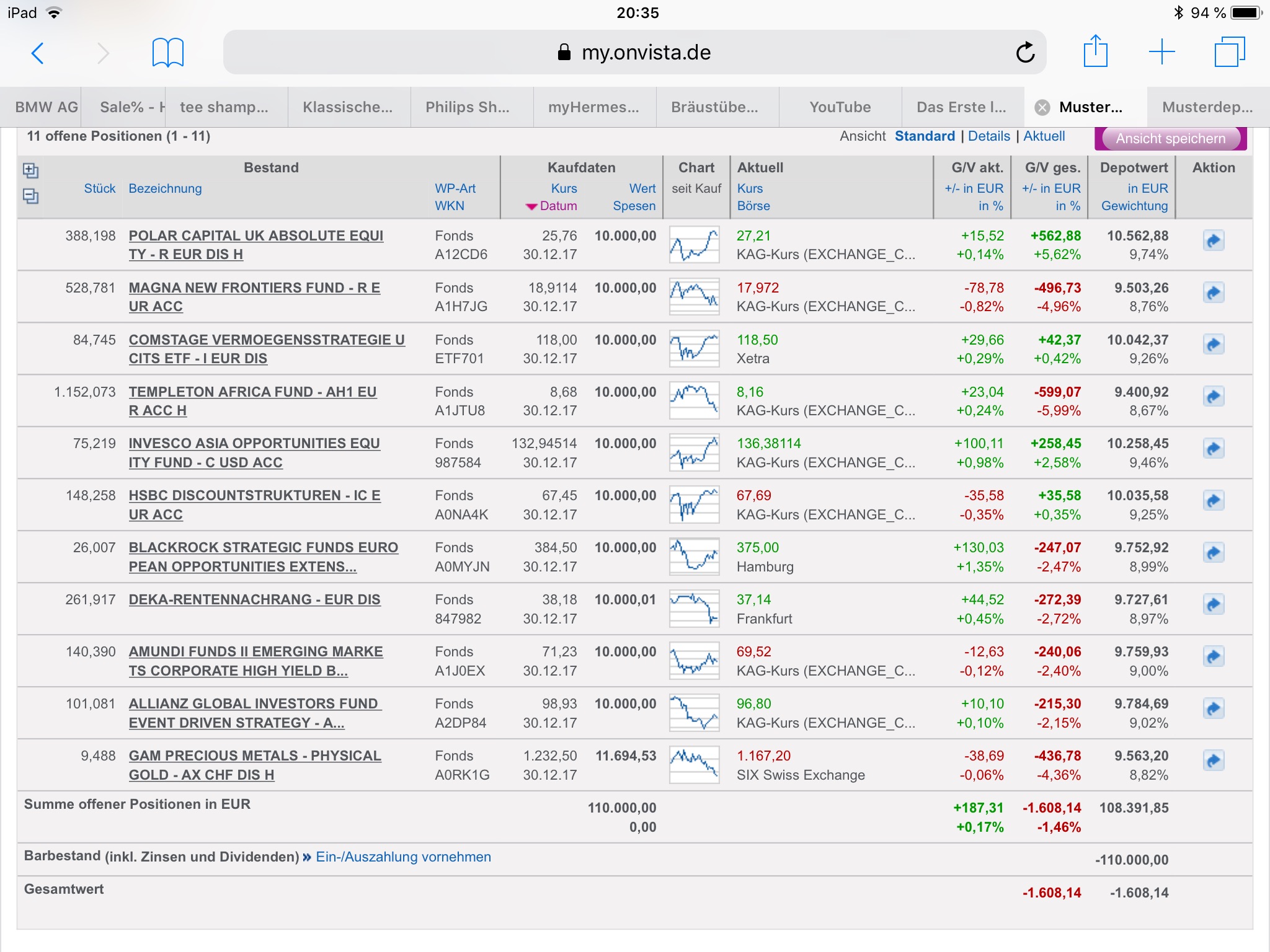Click action arrow for GAM Precious Metals row
This screenshot has width=1270, height=952.
point(1214,760)
